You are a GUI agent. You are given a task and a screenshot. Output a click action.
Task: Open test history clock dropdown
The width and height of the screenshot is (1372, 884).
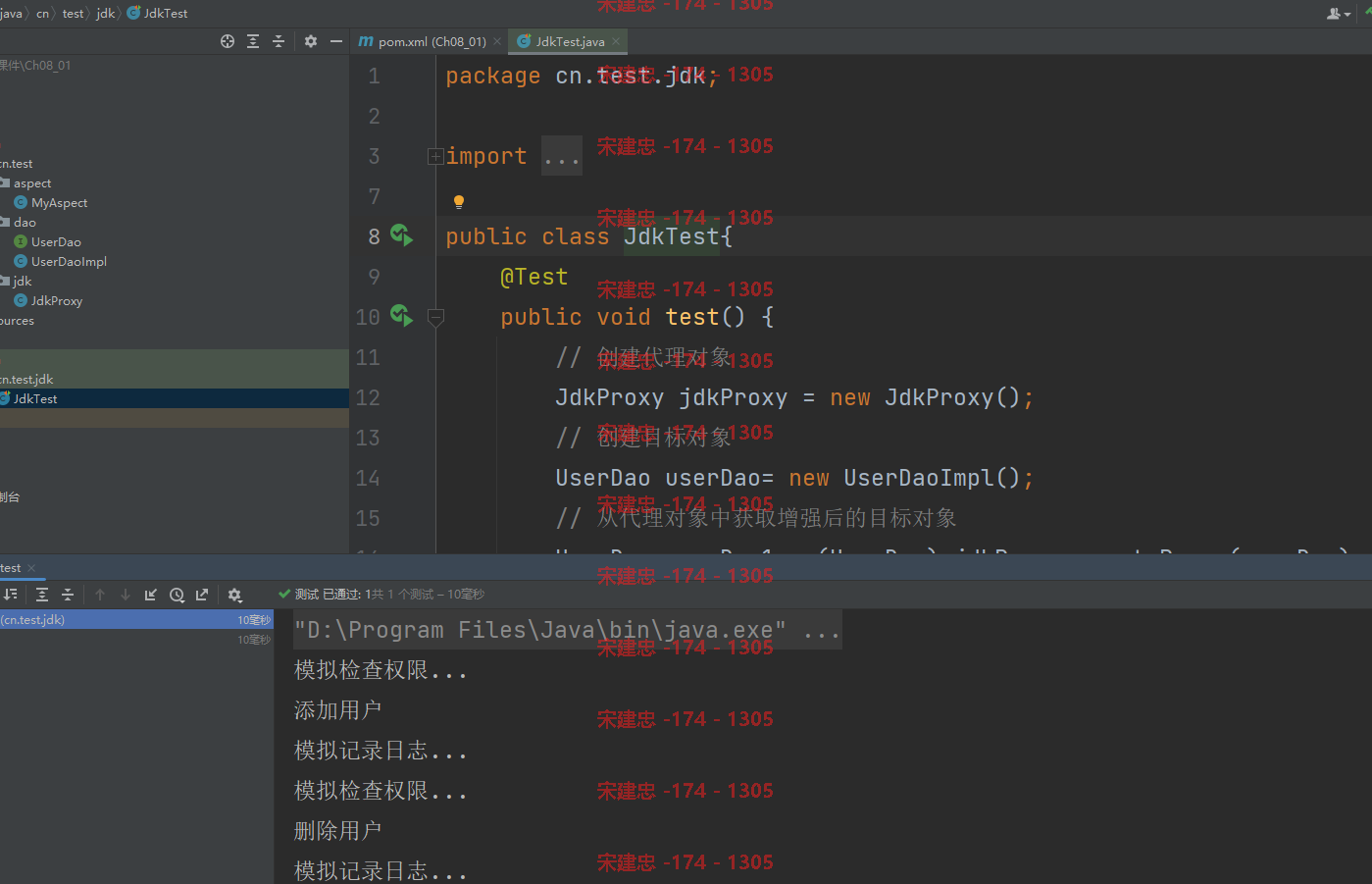click(178, 595)
